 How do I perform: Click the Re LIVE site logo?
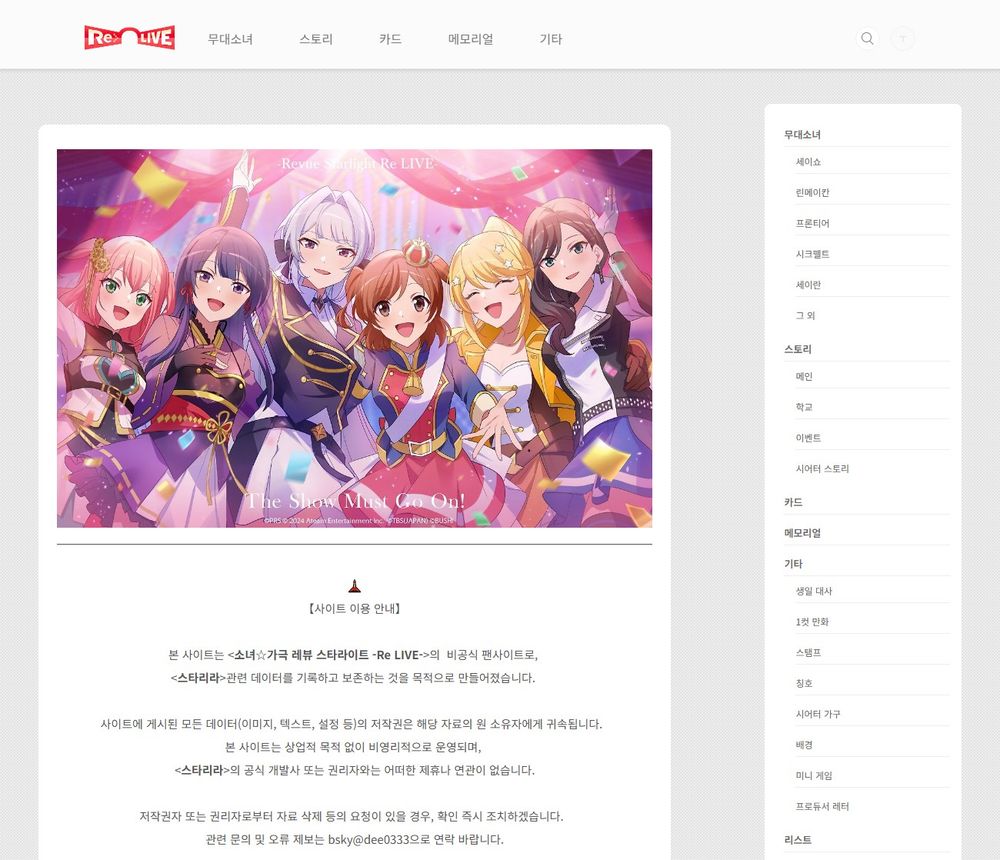point(129,38)
